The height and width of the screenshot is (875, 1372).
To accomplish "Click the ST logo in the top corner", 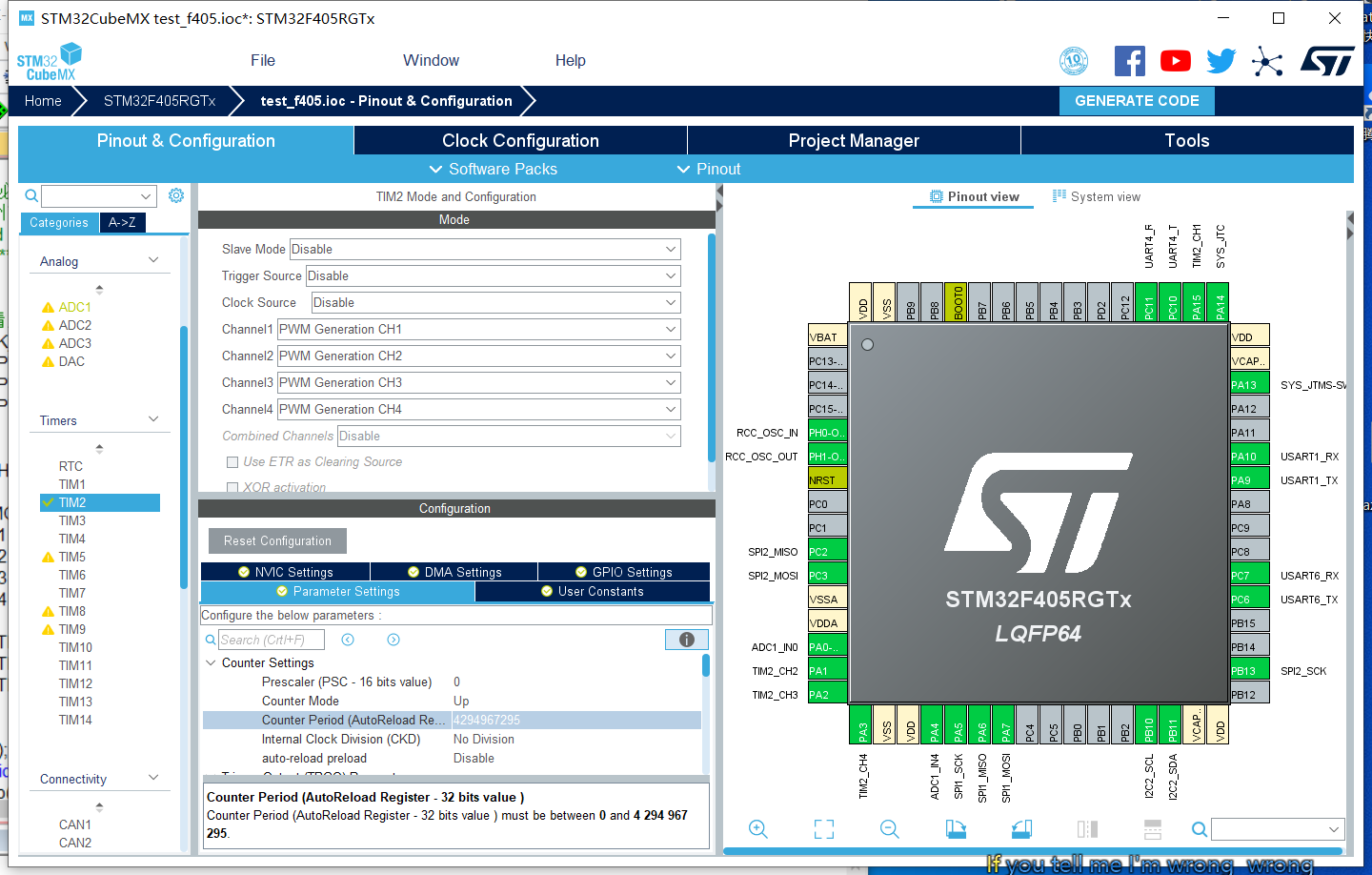I will [1327, 59].
